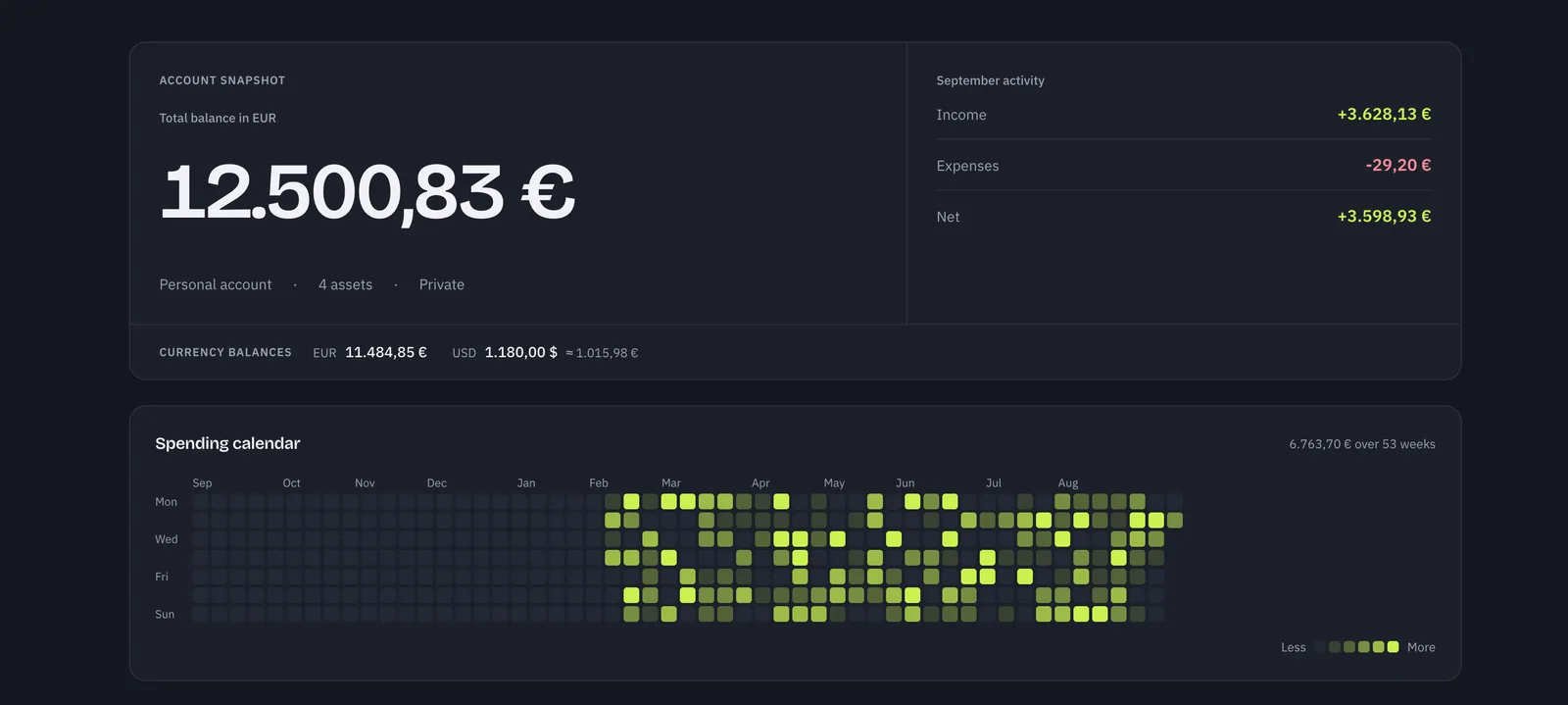Click the USD currency code
The width and height of the screenshot is (1568, 705).
pos(464,353)
